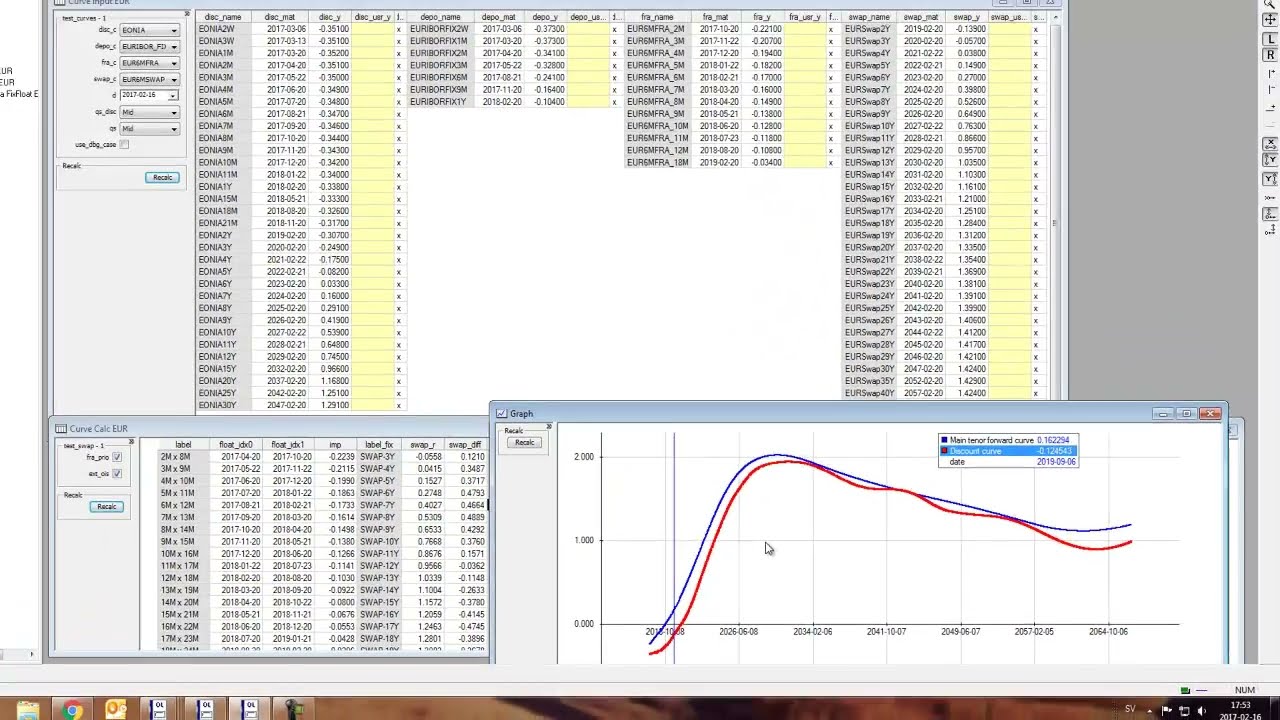Viewport: 1280px width, 720px height.
Task: Click the Graph window title icon
Action: [502, 413]
